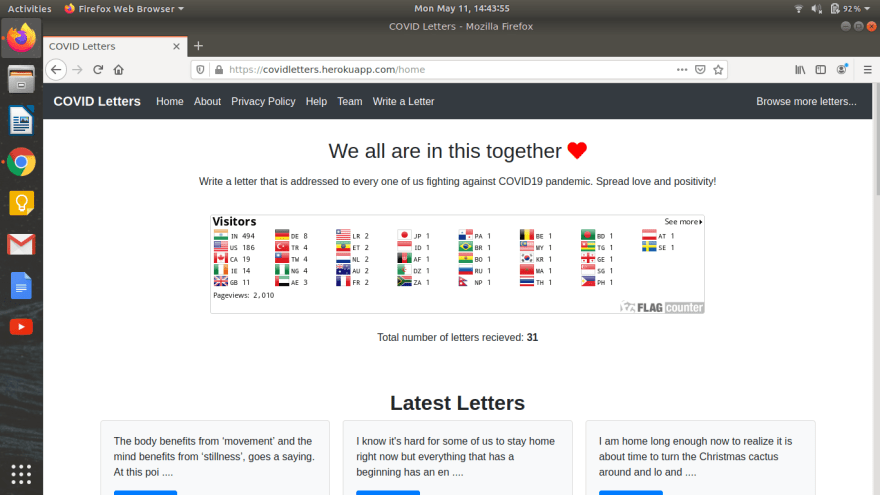Screen dimensions: 880x495
Task: Bookmark this page with star
Action: click(x=718, y=70)
